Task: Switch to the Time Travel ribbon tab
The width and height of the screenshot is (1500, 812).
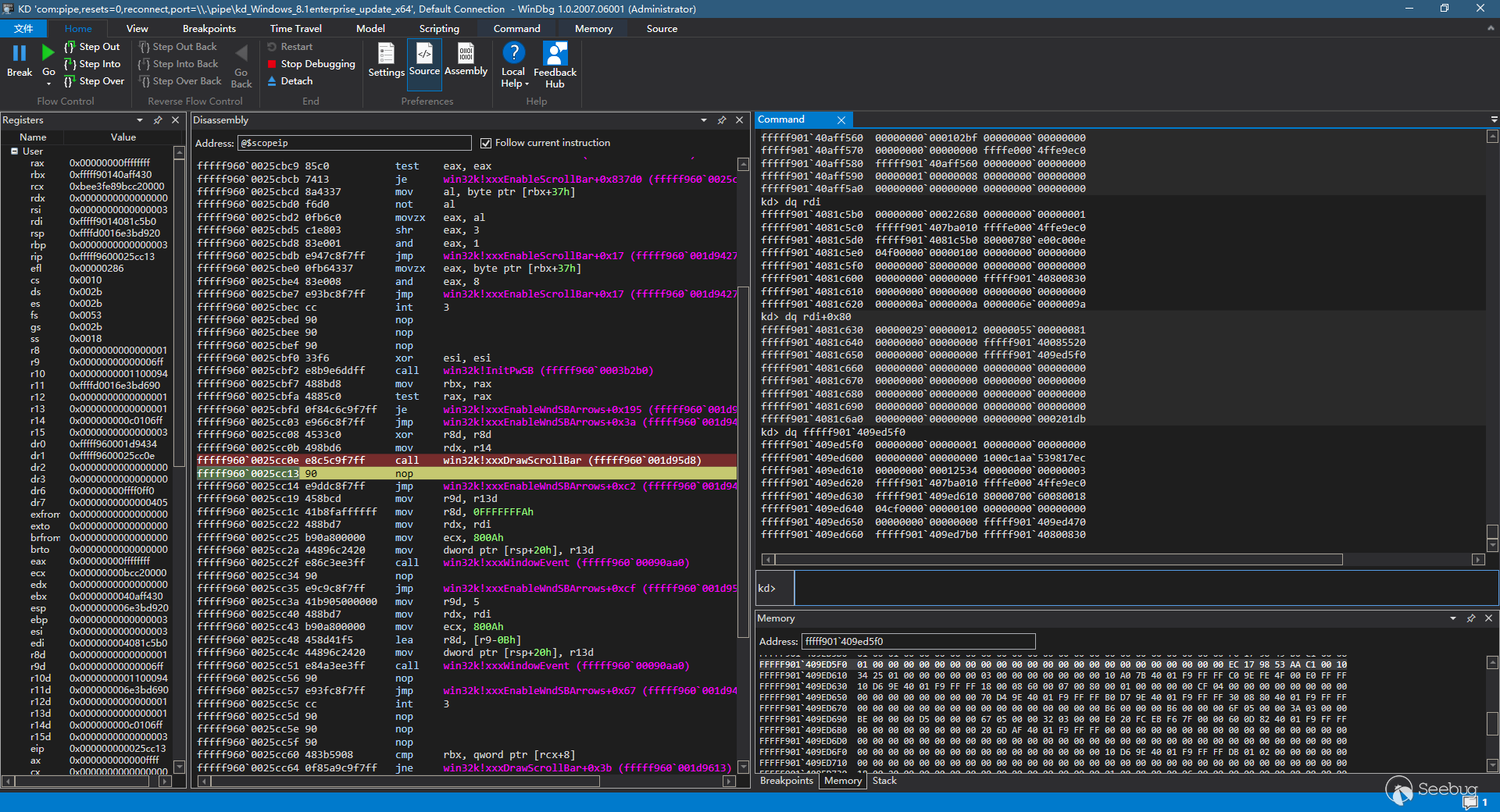Action: (x=295, y=29)
